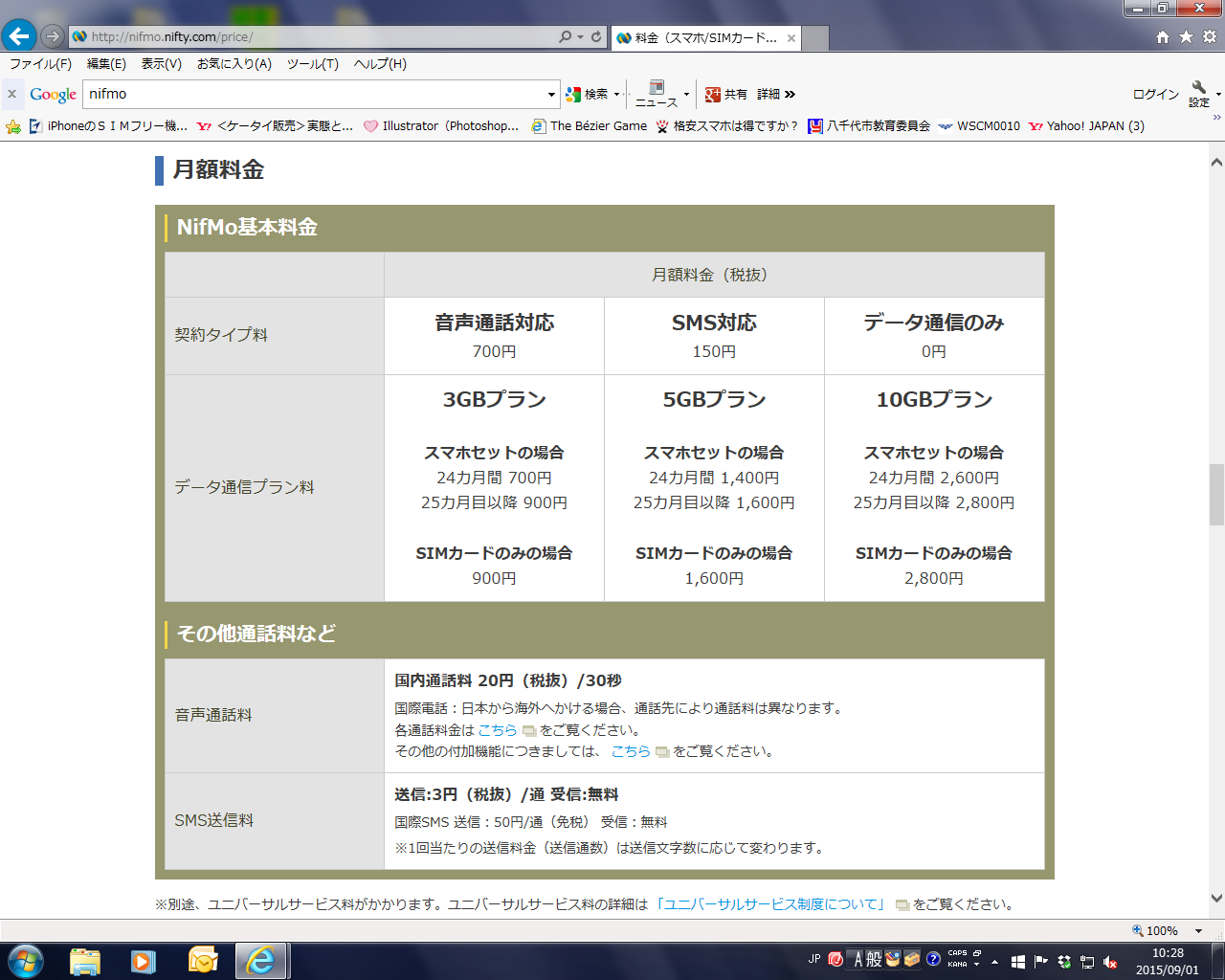This screenshot has height=980, width=1225.
Task: Click the muted speaker volume icon
Action: point(1110,962)
